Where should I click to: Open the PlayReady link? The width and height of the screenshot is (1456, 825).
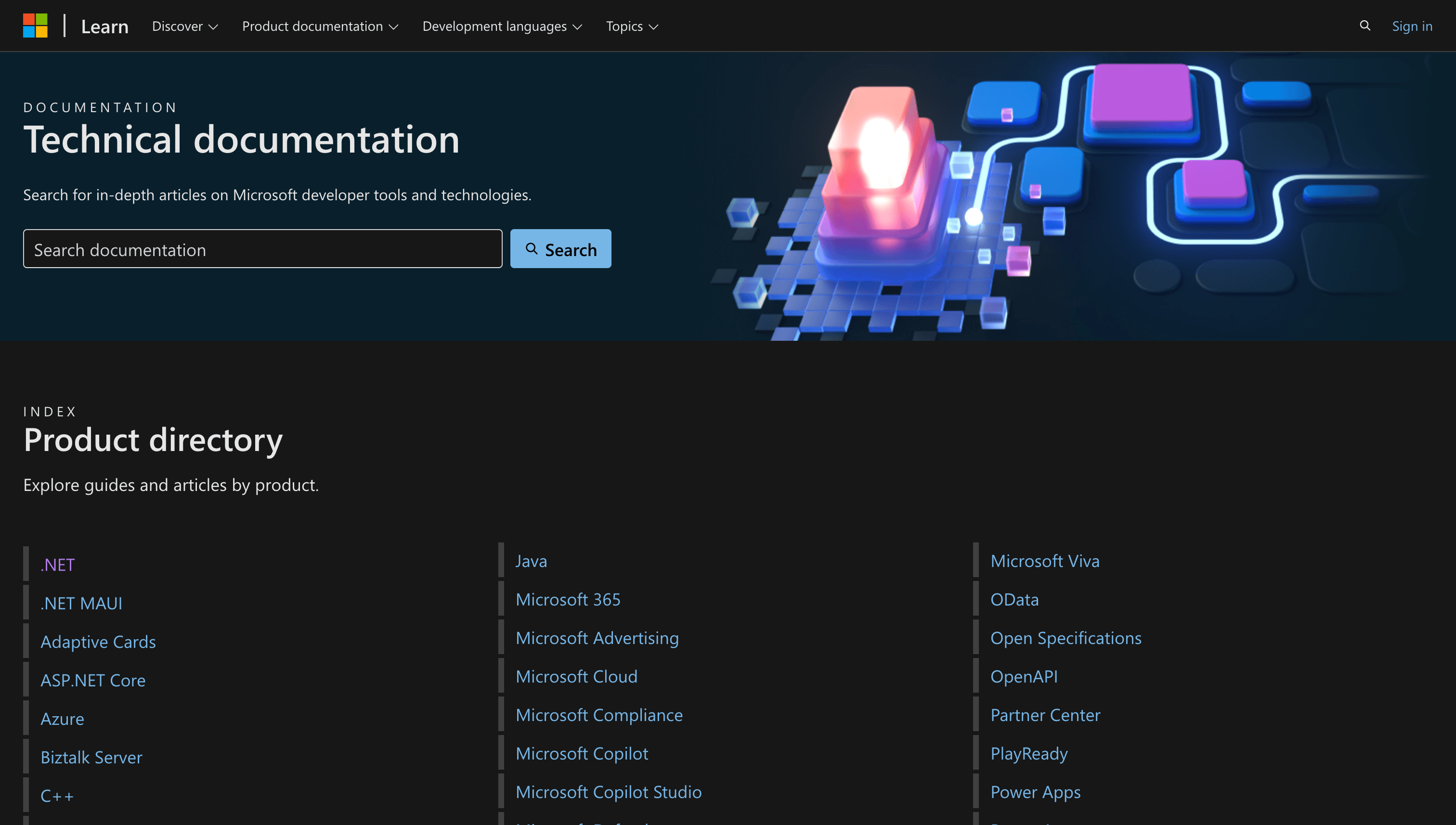coord(1028,754)
